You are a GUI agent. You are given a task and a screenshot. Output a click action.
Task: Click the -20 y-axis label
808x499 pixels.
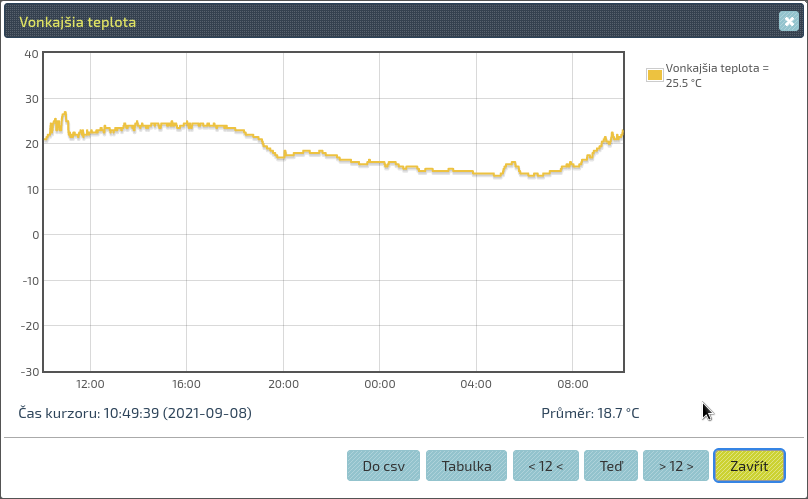click(x=30, y=326)
